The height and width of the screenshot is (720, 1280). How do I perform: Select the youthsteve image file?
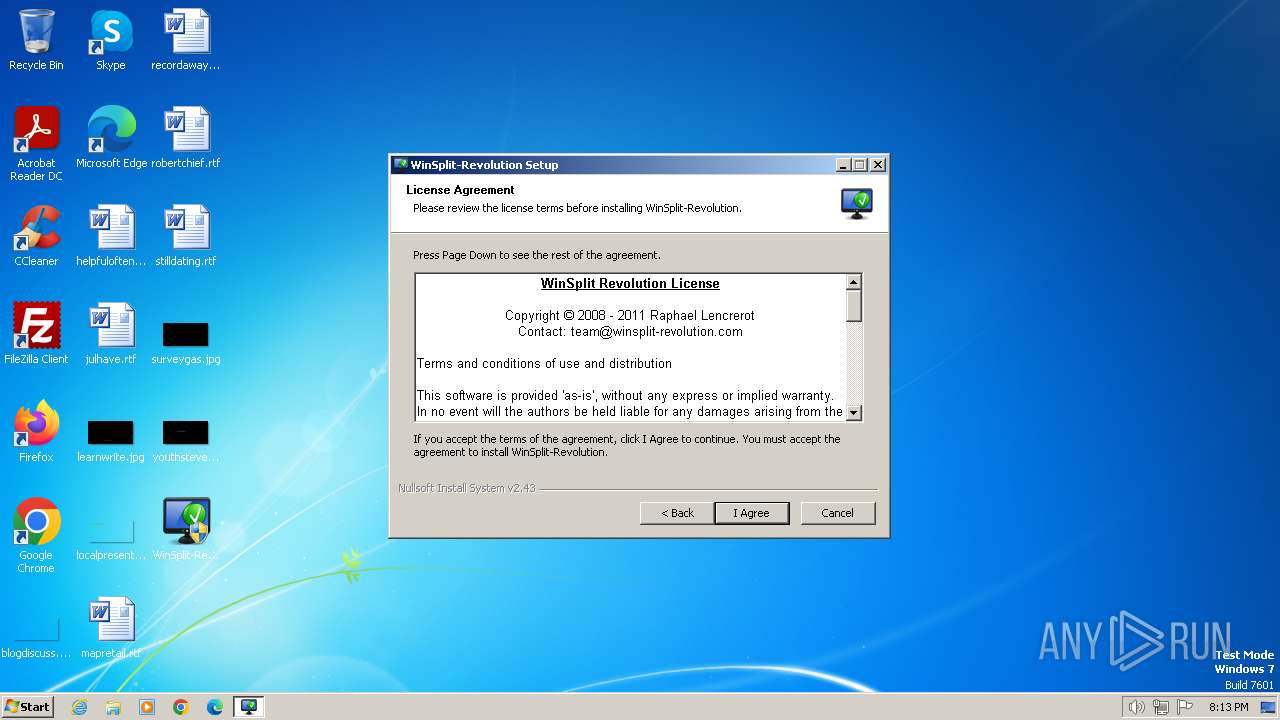pos(186,440)
